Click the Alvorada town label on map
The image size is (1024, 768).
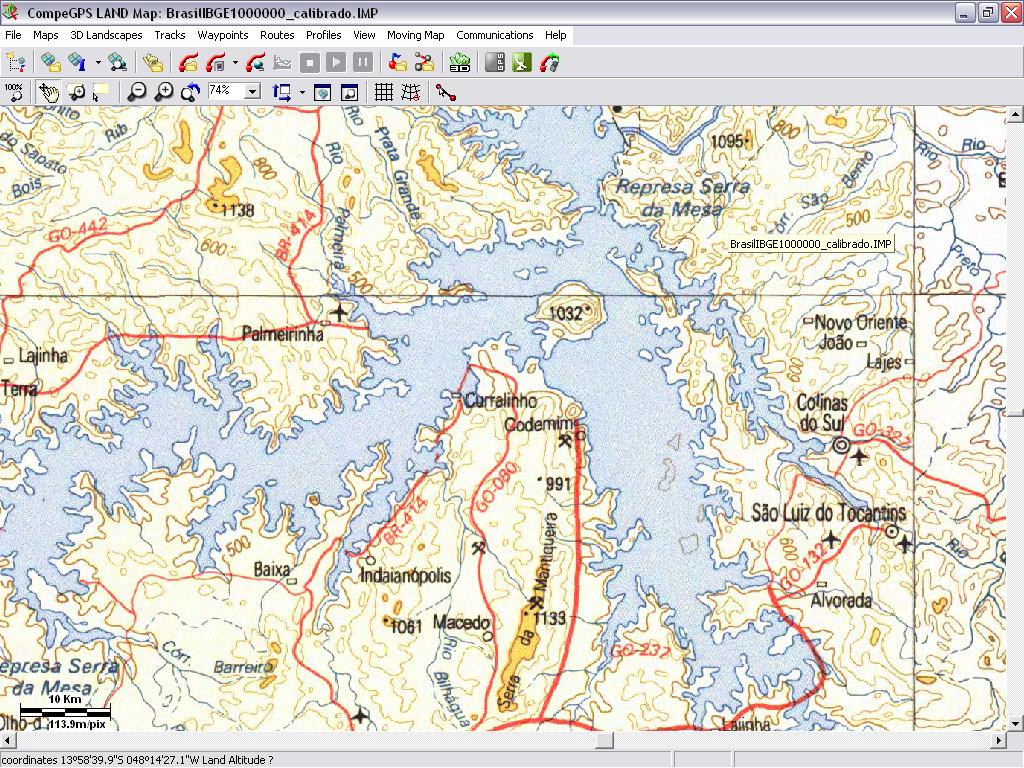point(841,600)
